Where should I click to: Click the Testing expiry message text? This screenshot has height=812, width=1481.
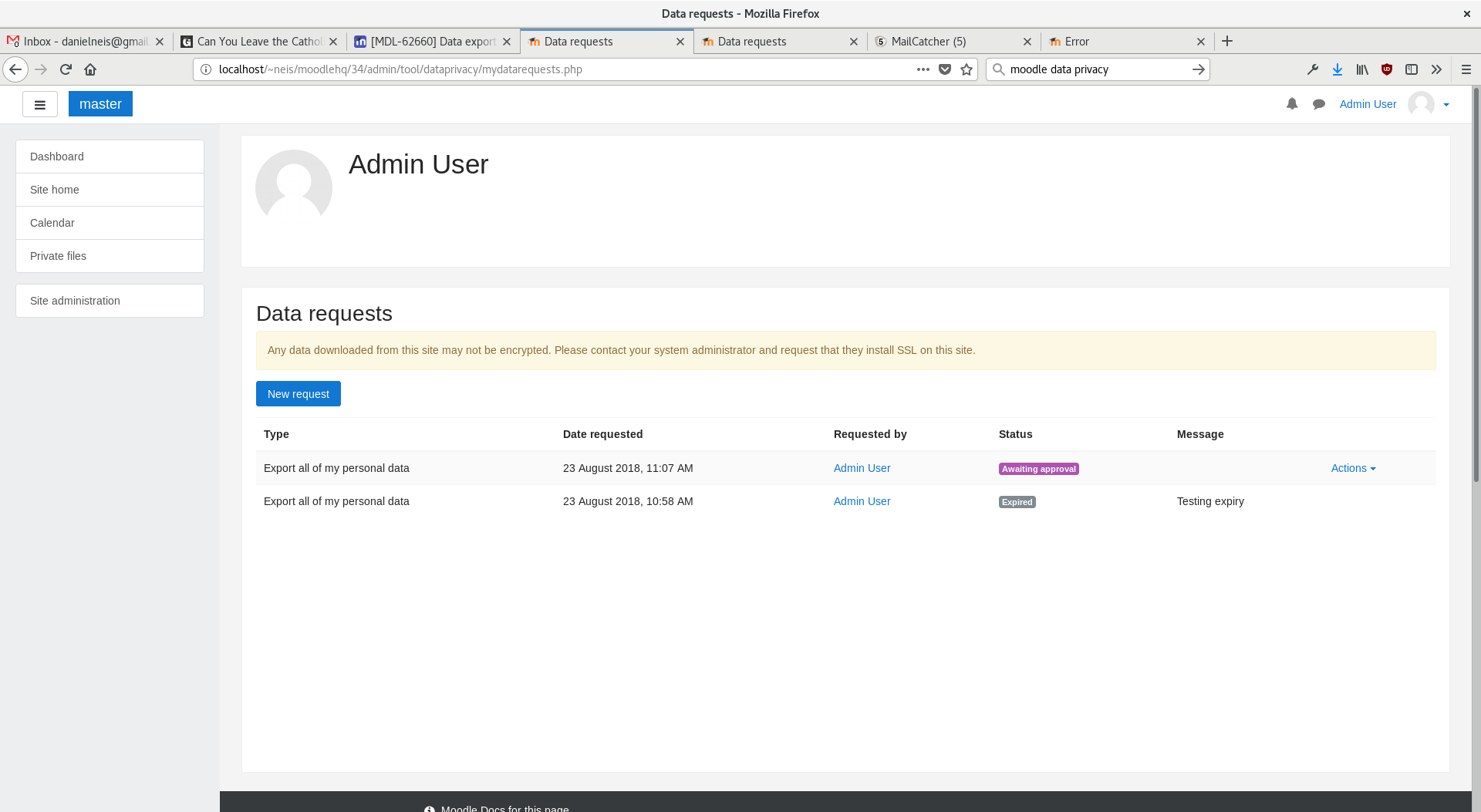click(1210, 501)
